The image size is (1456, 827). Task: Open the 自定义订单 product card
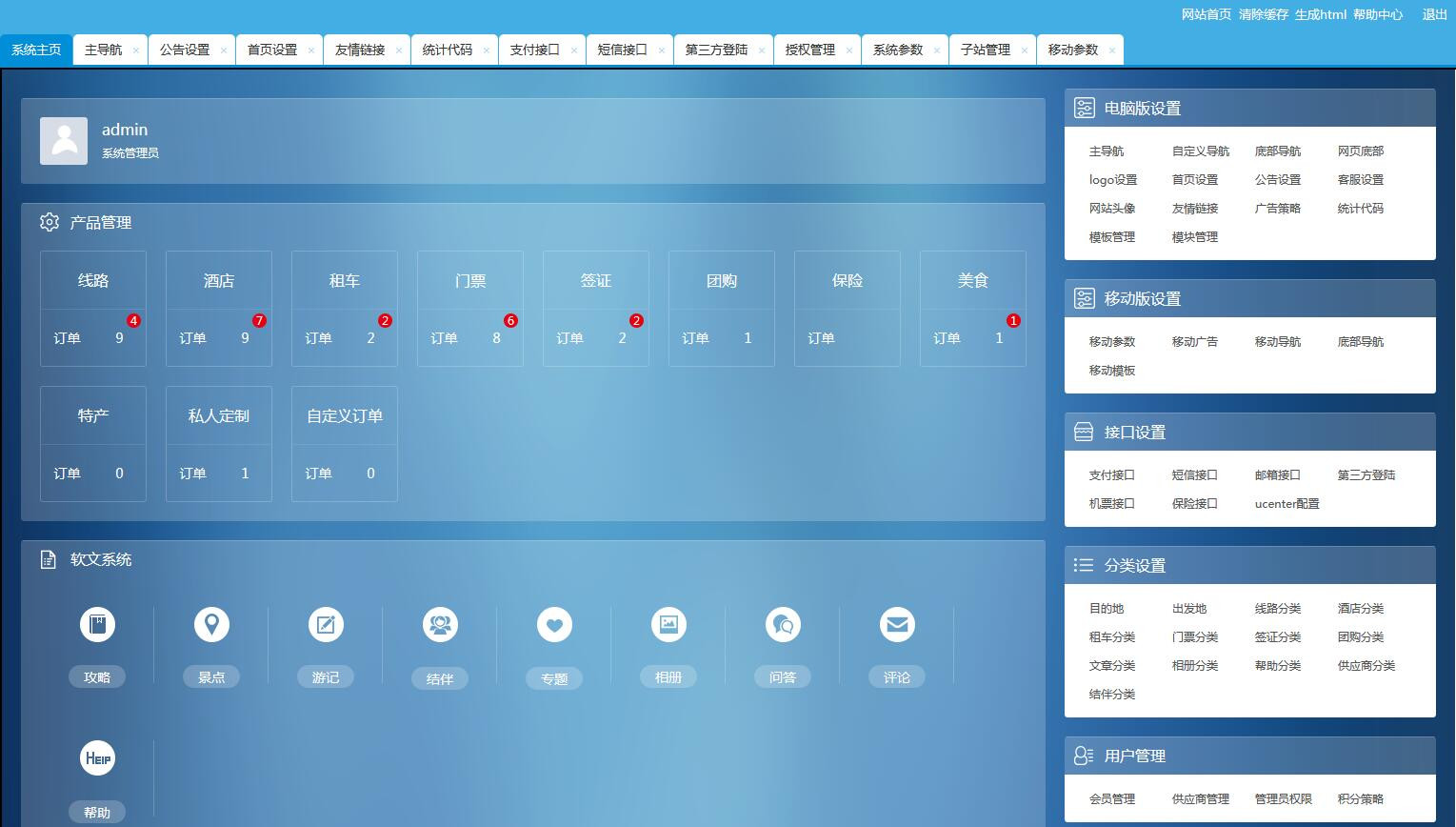coord(345,444)
